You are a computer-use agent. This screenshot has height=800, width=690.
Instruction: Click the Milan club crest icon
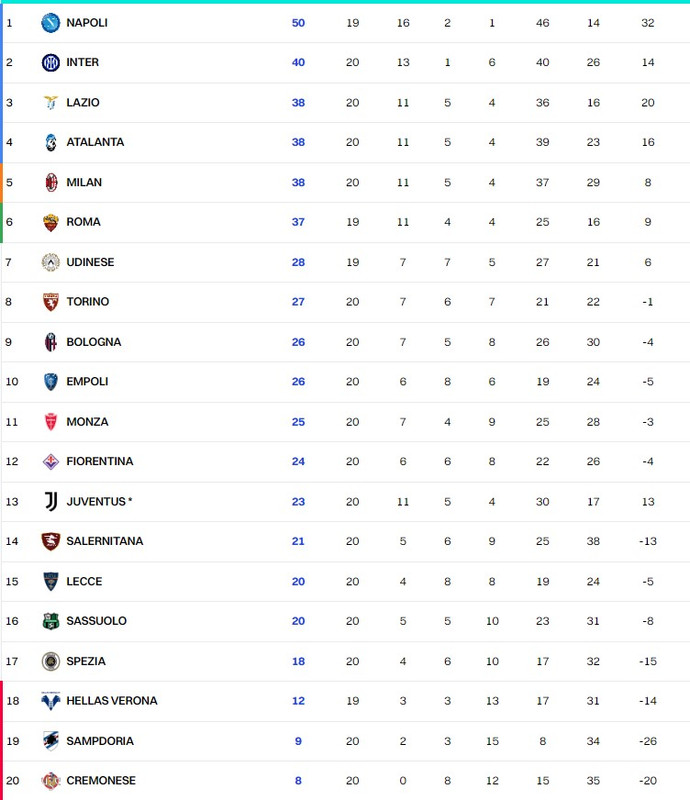pos(51,182)
